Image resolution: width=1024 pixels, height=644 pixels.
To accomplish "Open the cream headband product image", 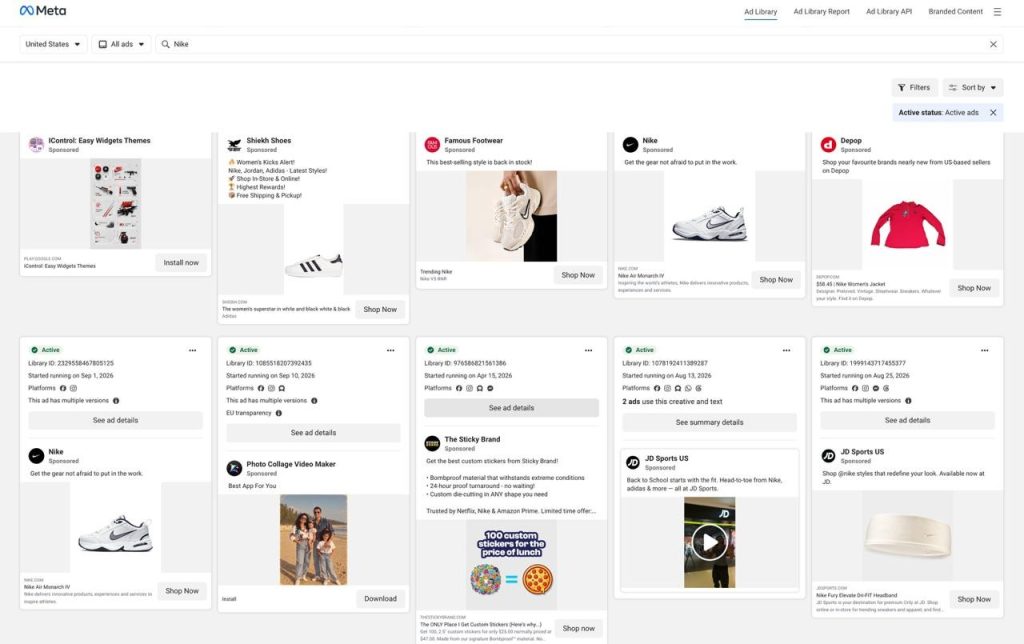I will point(907,535).
